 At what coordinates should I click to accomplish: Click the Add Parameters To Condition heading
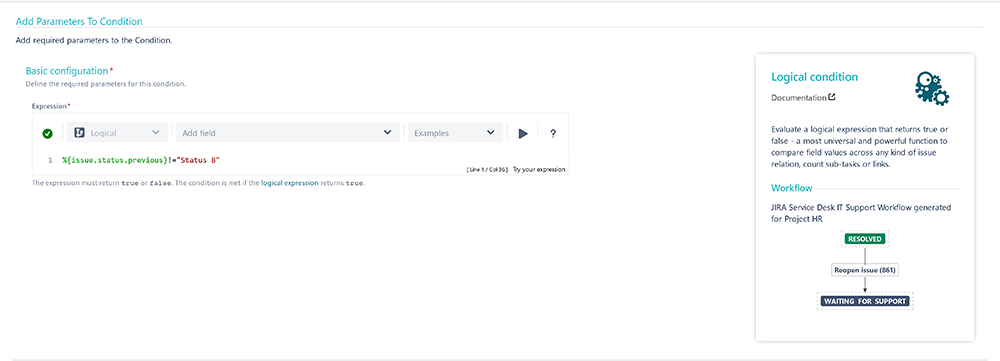(x=78, y=22)
